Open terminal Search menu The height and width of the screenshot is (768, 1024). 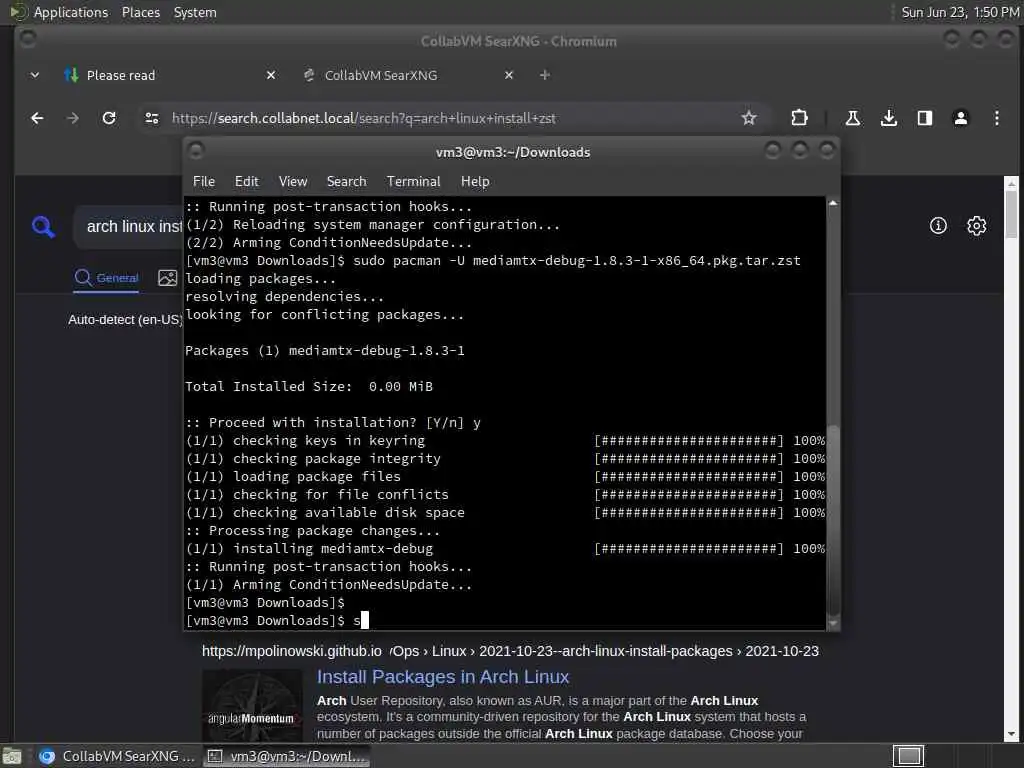(346, 182)
